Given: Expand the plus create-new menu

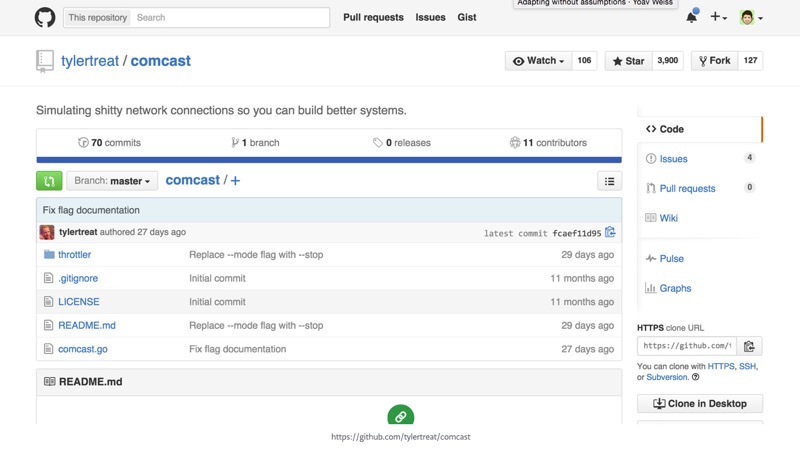Looking at the screenshot, I should [718, 17].
